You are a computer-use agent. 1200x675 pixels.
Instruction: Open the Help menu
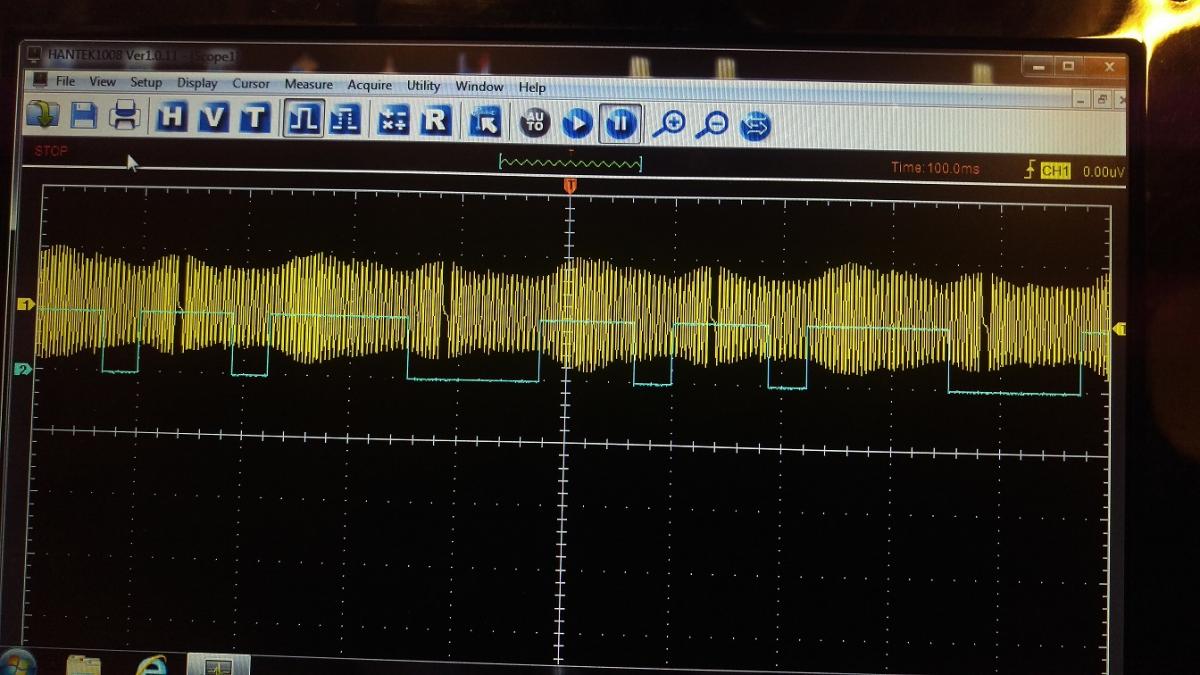point(532,88)
